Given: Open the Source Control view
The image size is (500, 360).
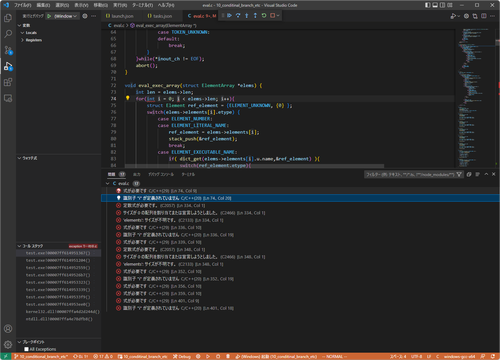Looking at the screenshot, I should (x=8, y=50).
